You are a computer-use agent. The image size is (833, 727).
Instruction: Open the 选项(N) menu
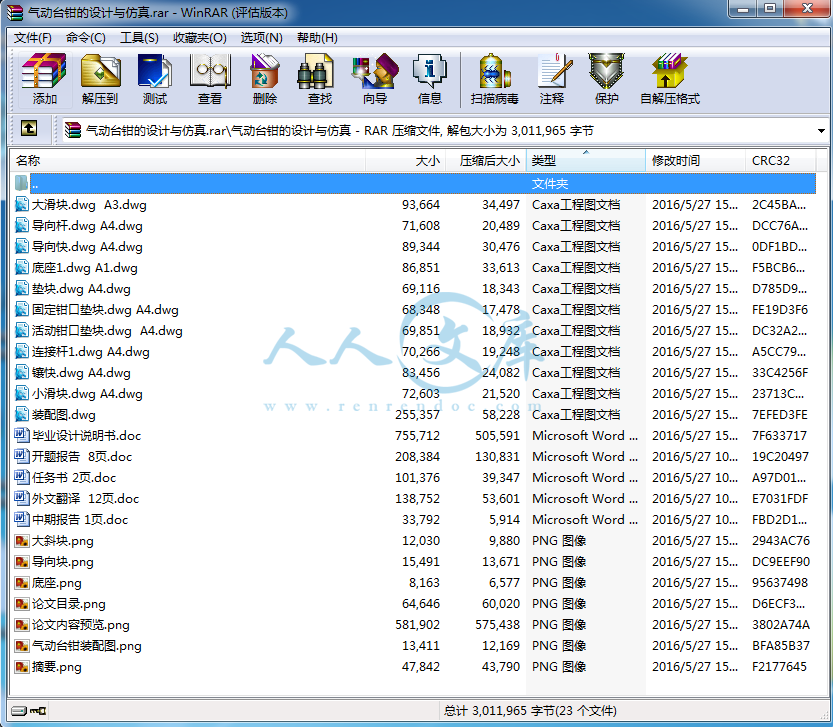[261, 38]
